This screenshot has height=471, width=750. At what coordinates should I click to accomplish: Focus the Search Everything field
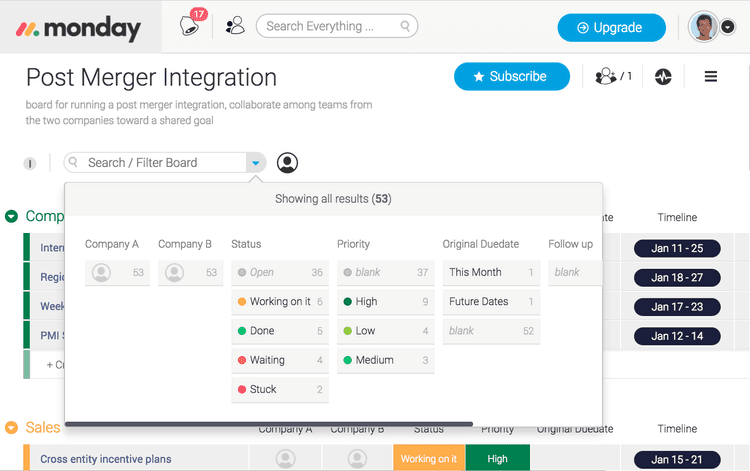click(337, 26)
